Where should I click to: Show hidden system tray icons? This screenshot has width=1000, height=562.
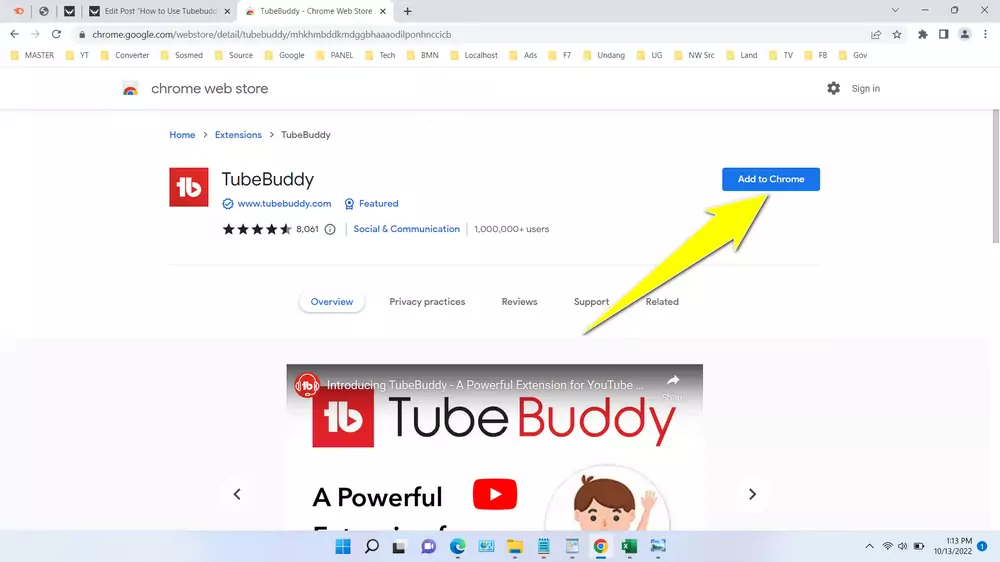869,546
